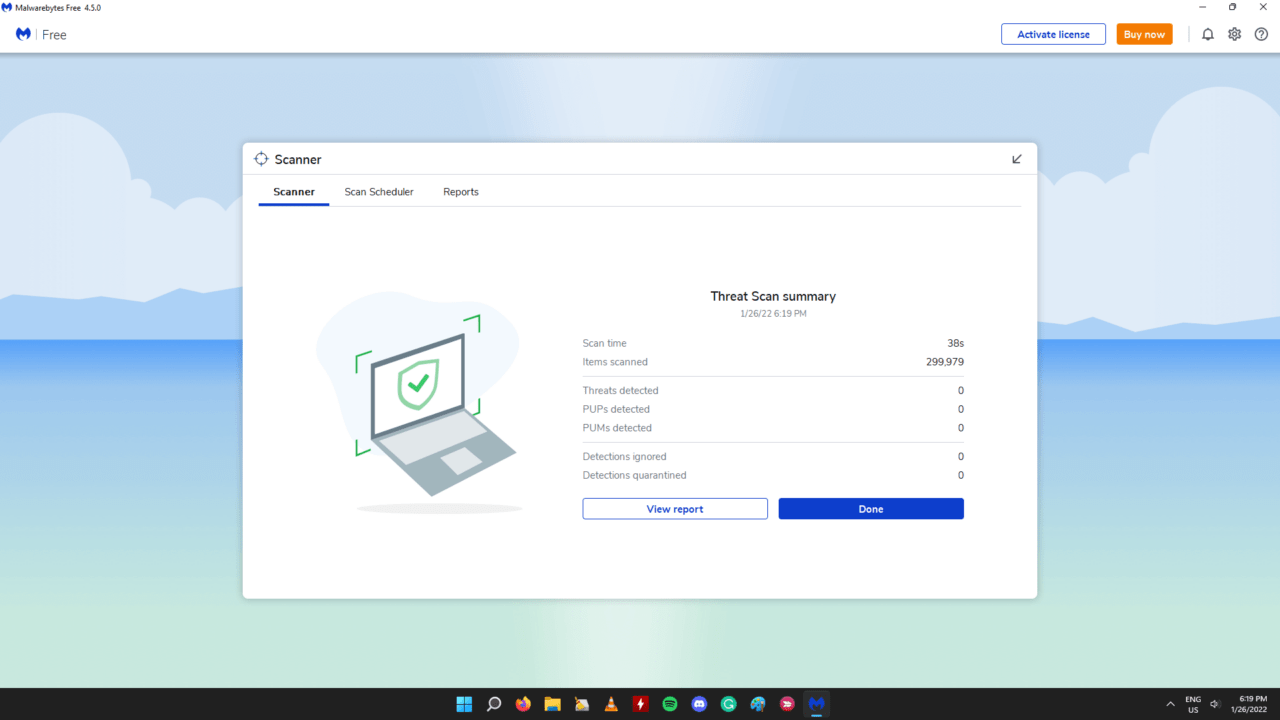The height and width of the screenshot is (720, 1280).
Task: Open Malwarebytes settings gear
Action: pyautogui.click(x=1235, y=34)
